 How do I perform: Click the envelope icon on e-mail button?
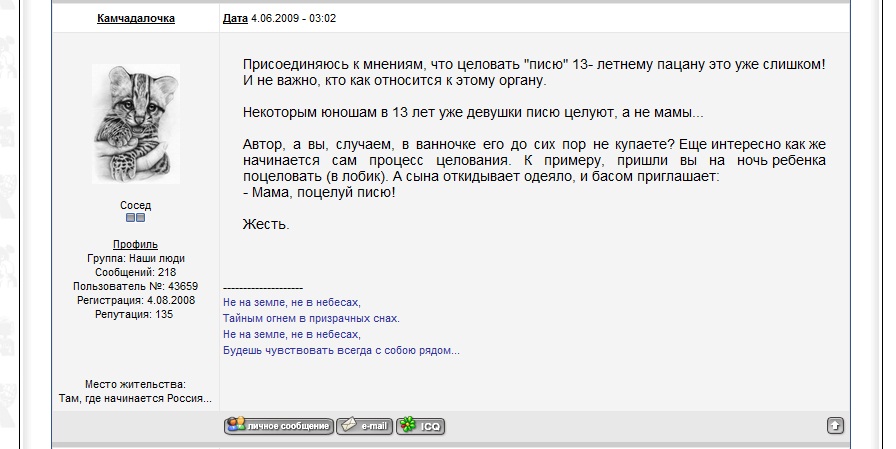click(x=348, y=426)
